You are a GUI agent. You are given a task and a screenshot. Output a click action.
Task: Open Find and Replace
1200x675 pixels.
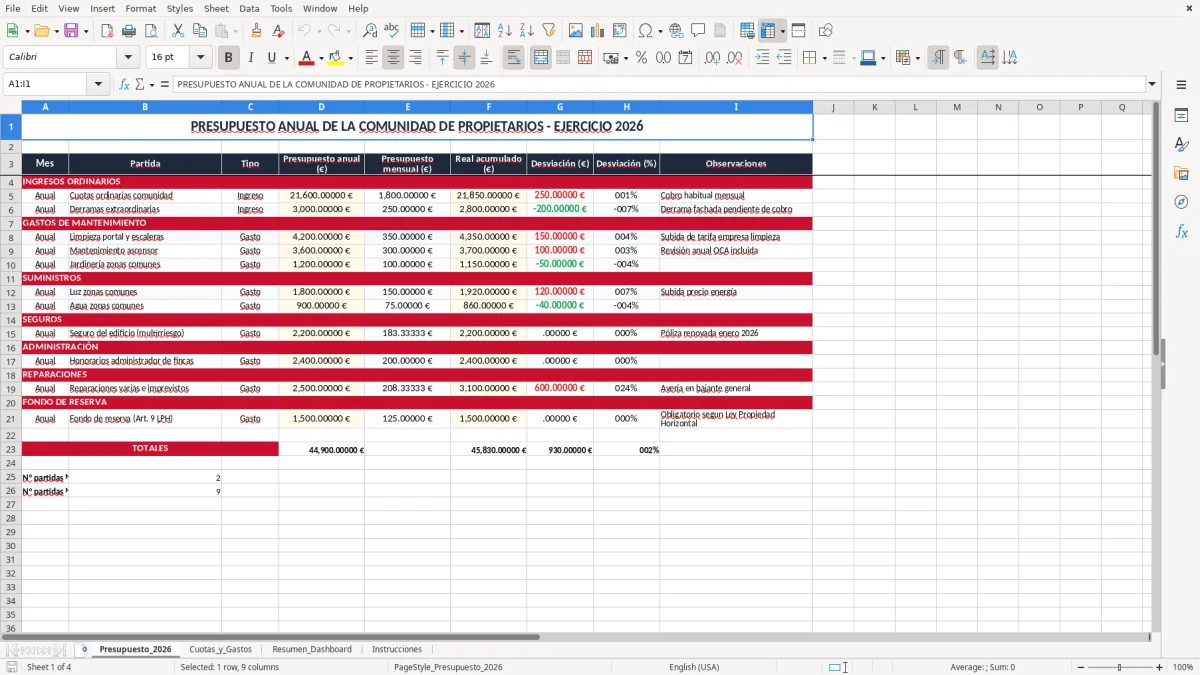(370, 31)
